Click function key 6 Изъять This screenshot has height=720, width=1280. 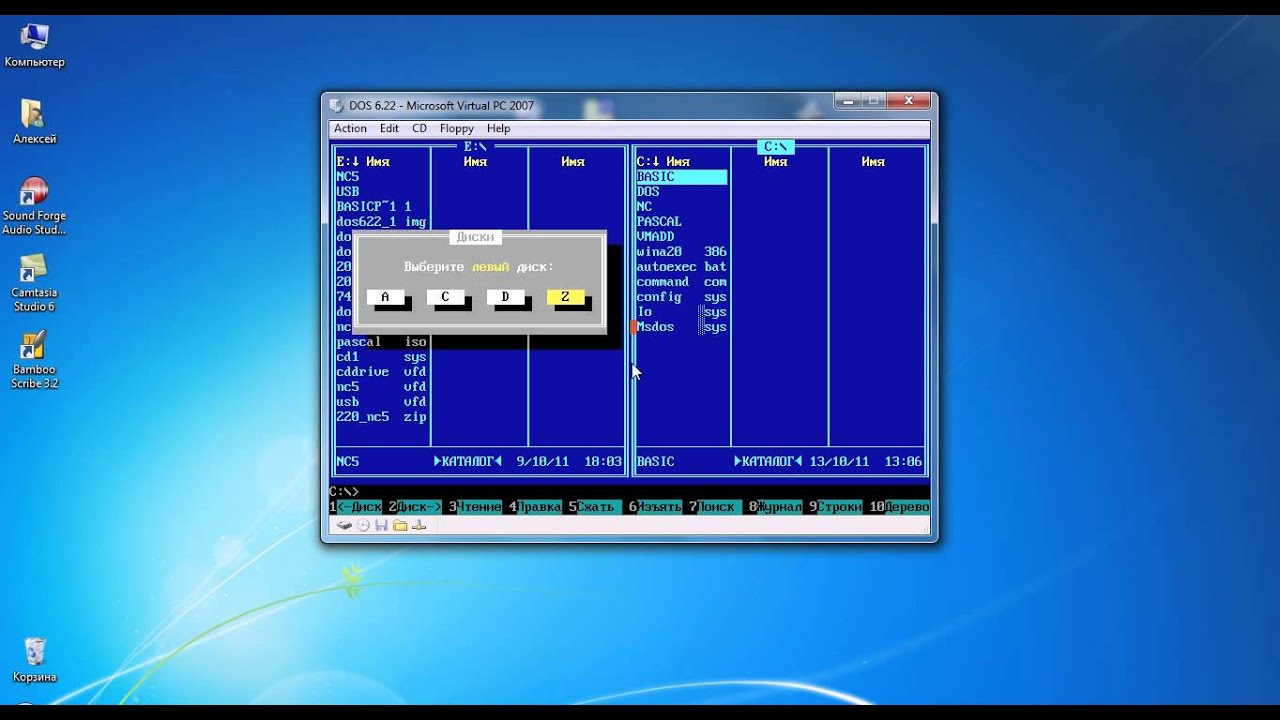click(x=655, y=507)
